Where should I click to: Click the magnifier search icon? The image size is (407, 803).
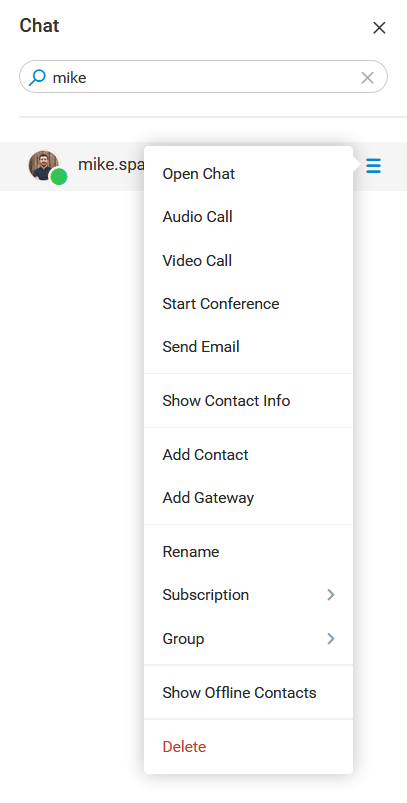pos(37,77)
